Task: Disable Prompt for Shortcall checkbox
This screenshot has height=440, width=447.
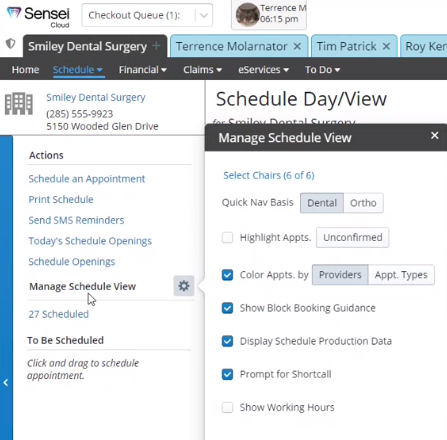Action: pos(228,374)
